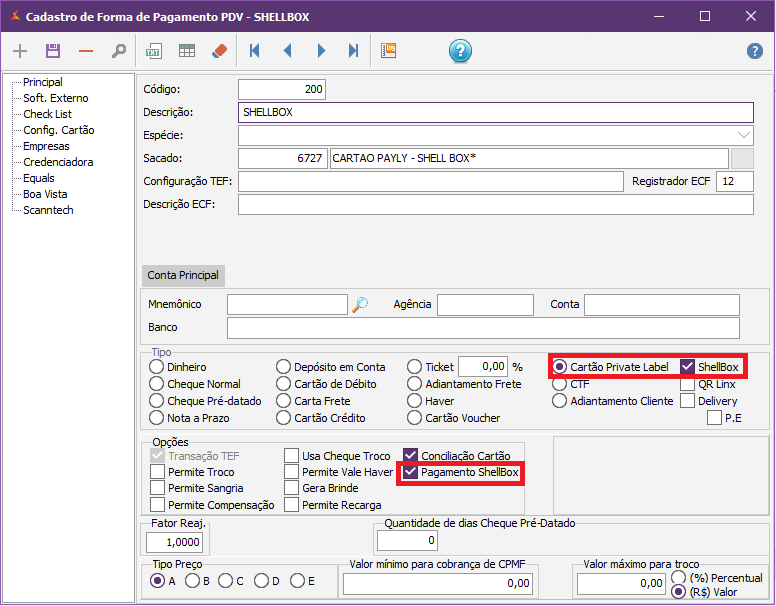Image resolution: width=776 pixels, height=606 pixels.
Task: Select Dinheiro payment type
Action: point(156,367)
